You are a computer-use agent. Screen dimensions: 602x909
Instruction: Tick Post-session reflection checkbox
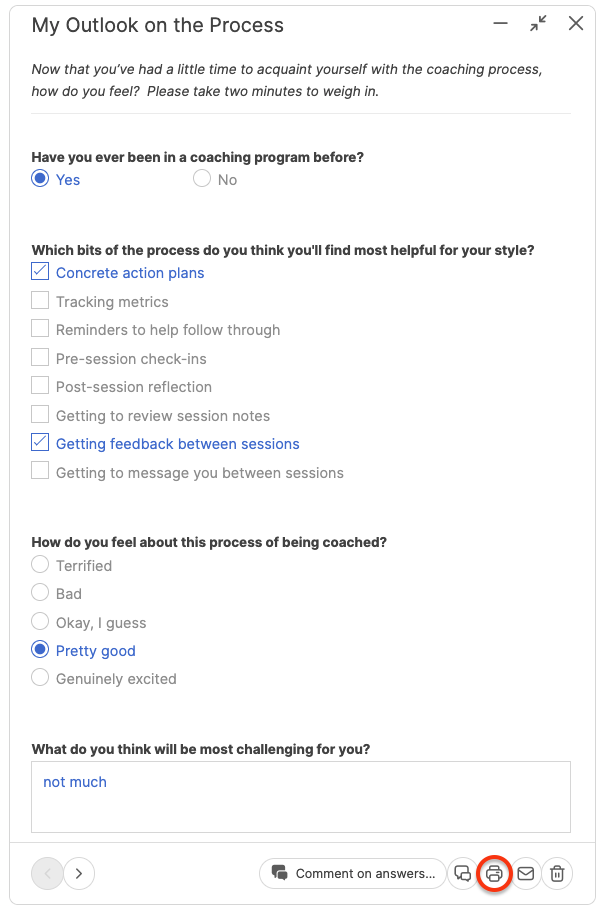[40, 386]
